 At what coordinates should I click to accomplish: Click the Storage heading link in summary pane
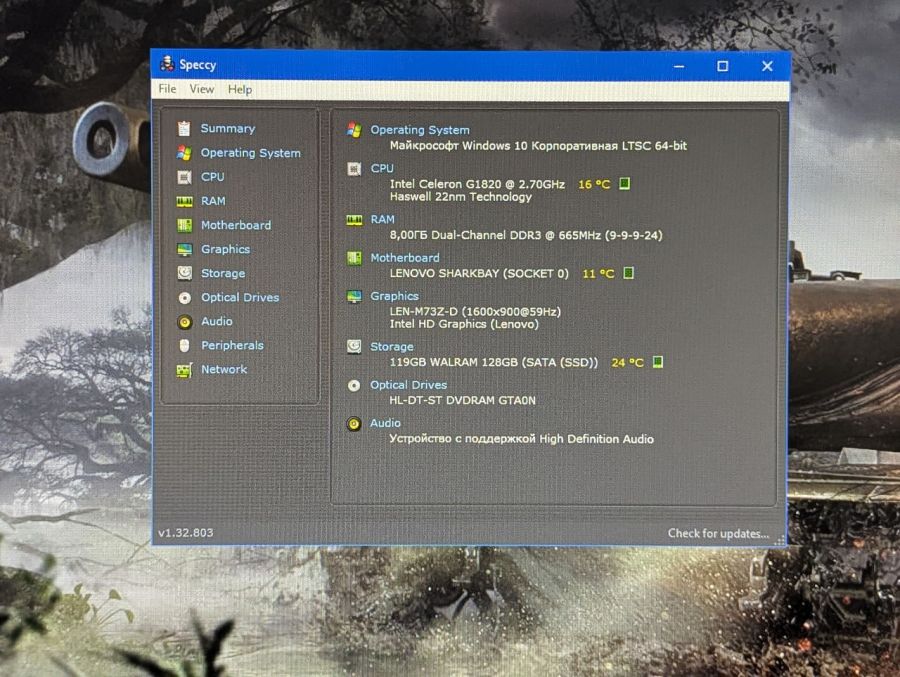pyautogui.click(x=391, y=347)
